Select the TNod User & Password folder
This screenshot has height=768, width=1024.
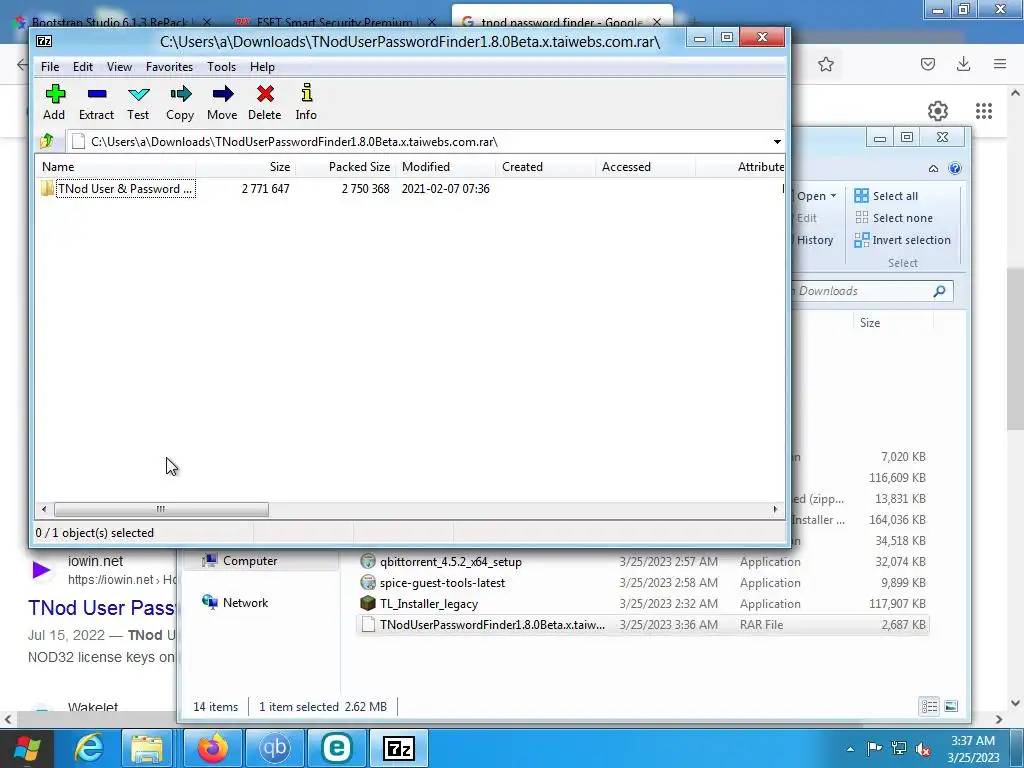click(x=119, y=189)
